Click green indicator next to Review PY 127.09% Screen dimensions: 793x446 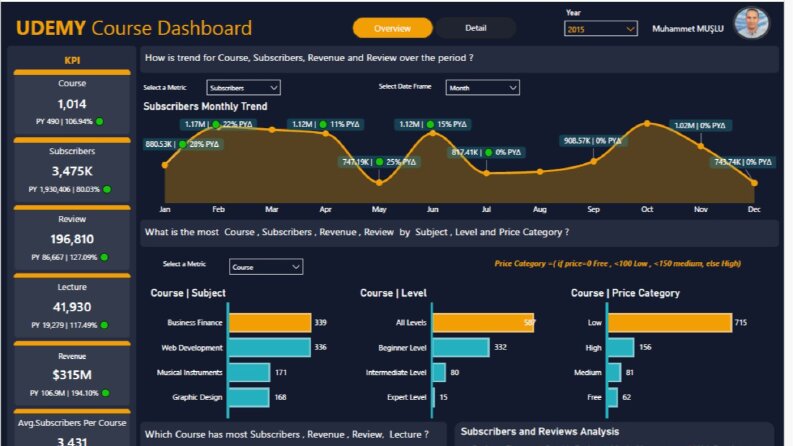[104, 257]
